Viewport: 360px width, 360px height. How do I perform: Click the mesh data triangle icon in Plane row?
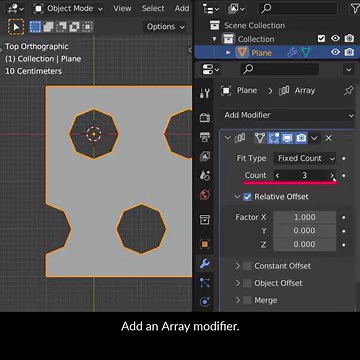coord(305,52)
